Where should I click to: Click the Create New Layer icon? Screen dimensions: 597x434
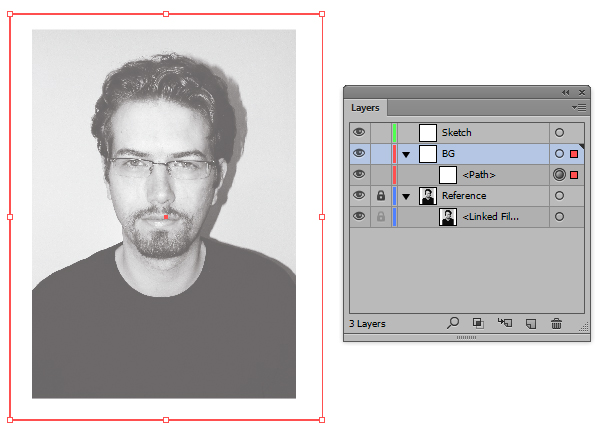click(x=531, y=324)
